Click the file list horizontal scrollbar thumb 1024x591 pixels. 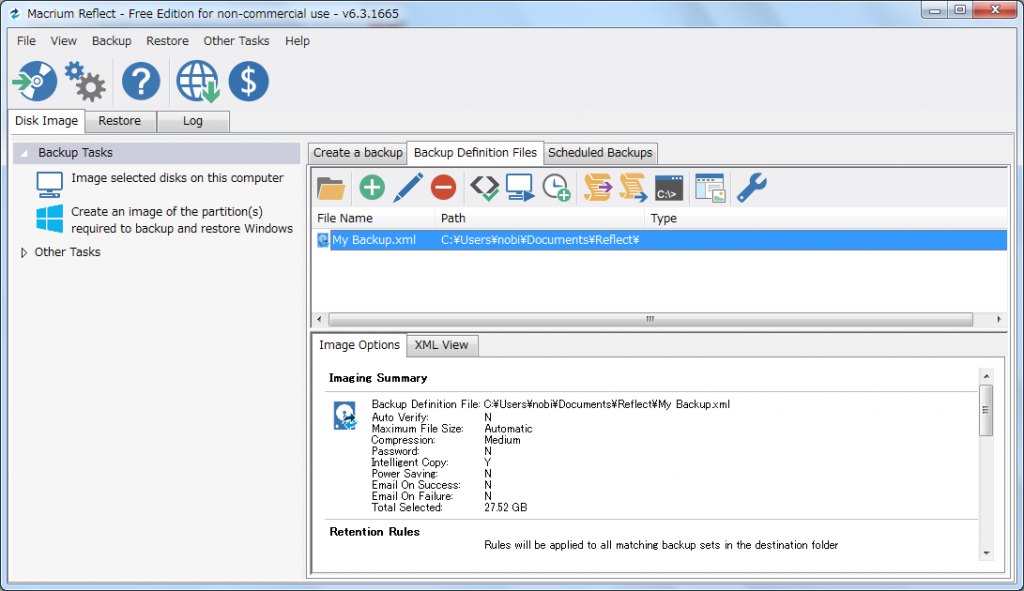[650, 319]
